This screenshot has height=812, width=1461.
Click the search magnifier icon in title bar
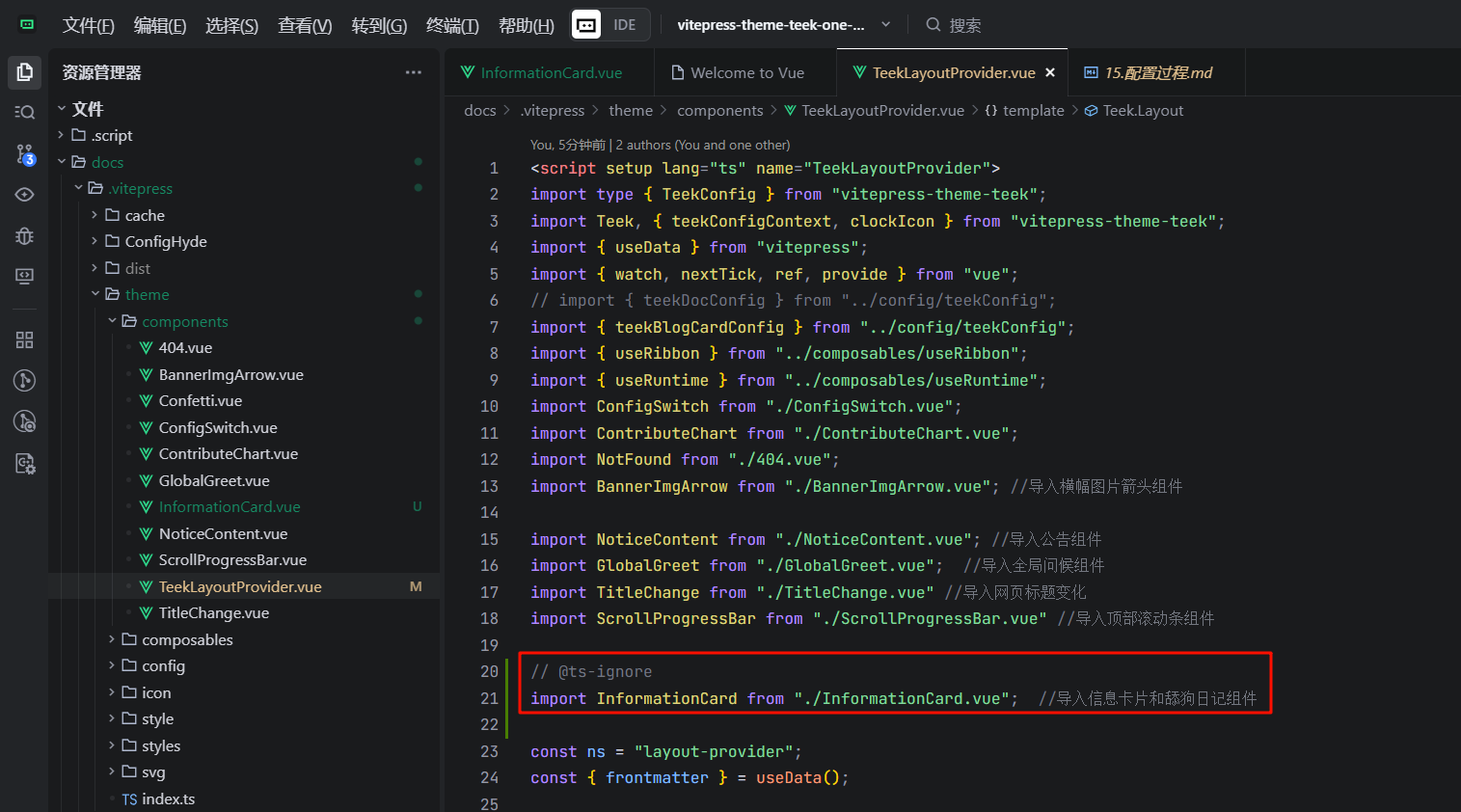[933, 25]
